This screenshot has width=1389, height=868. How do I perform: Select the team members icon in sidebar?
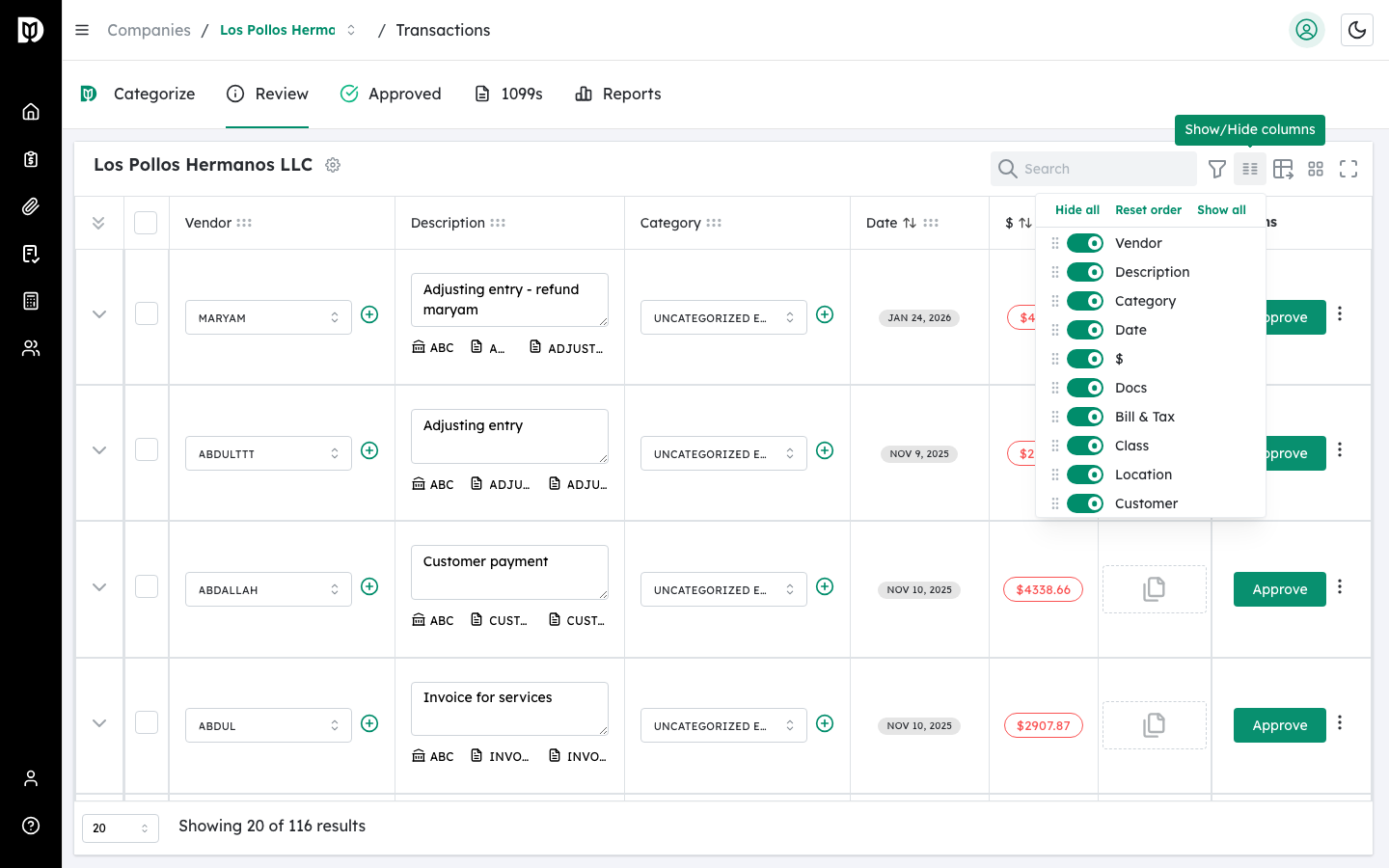point(30,348)
